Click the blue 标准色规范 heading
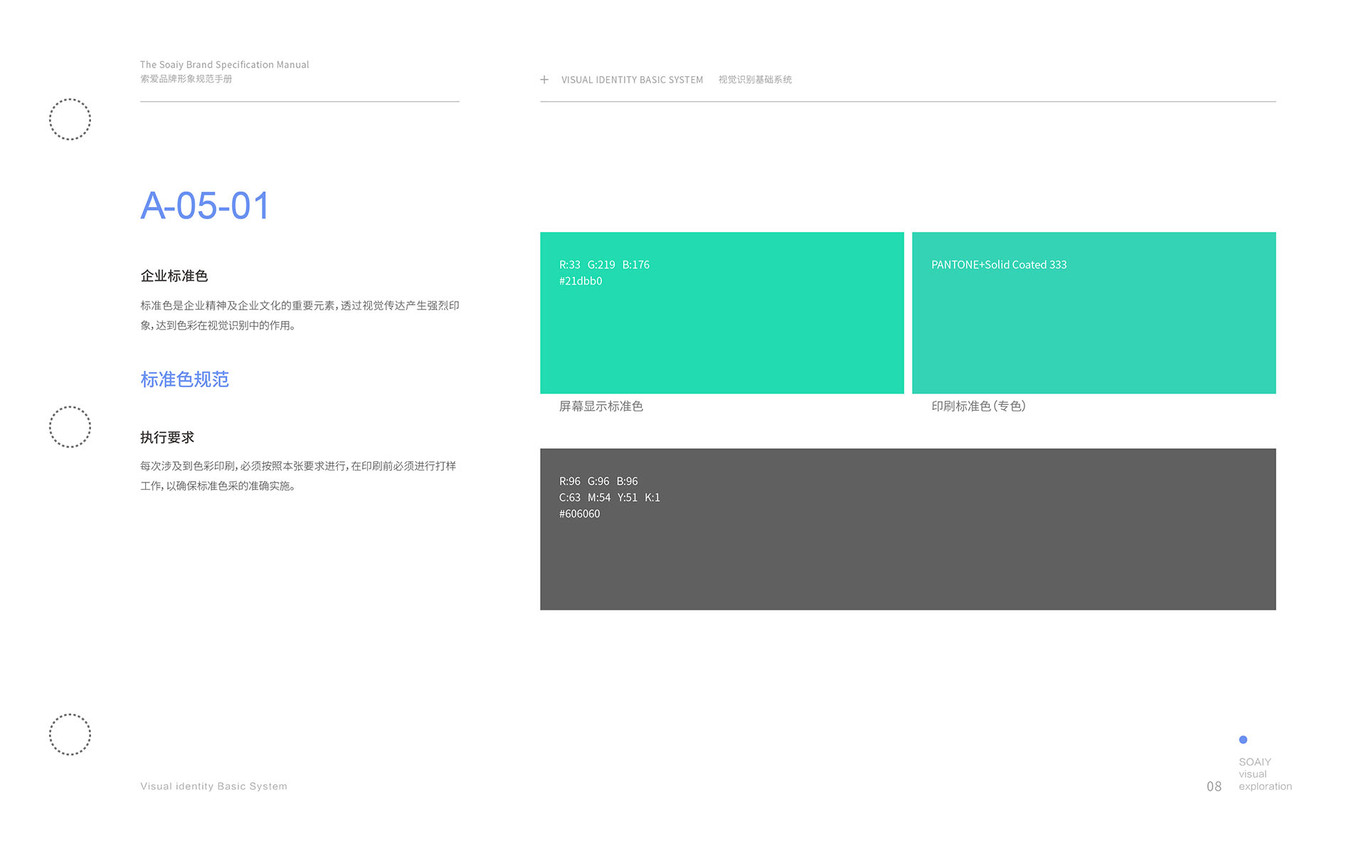This screenshot has width=1366, height=854. coord(185,380)
